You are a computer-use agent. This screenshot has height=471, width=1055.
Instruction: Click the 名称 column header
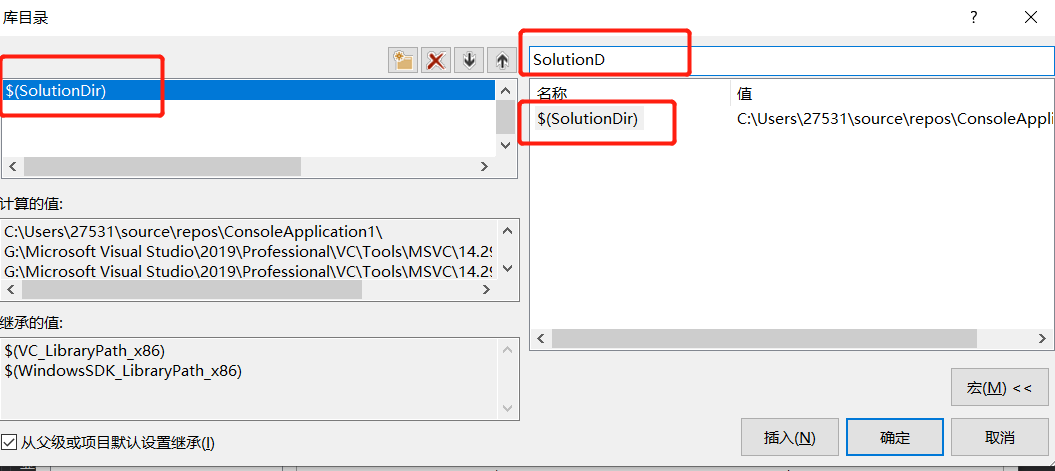tap(552, 94)
